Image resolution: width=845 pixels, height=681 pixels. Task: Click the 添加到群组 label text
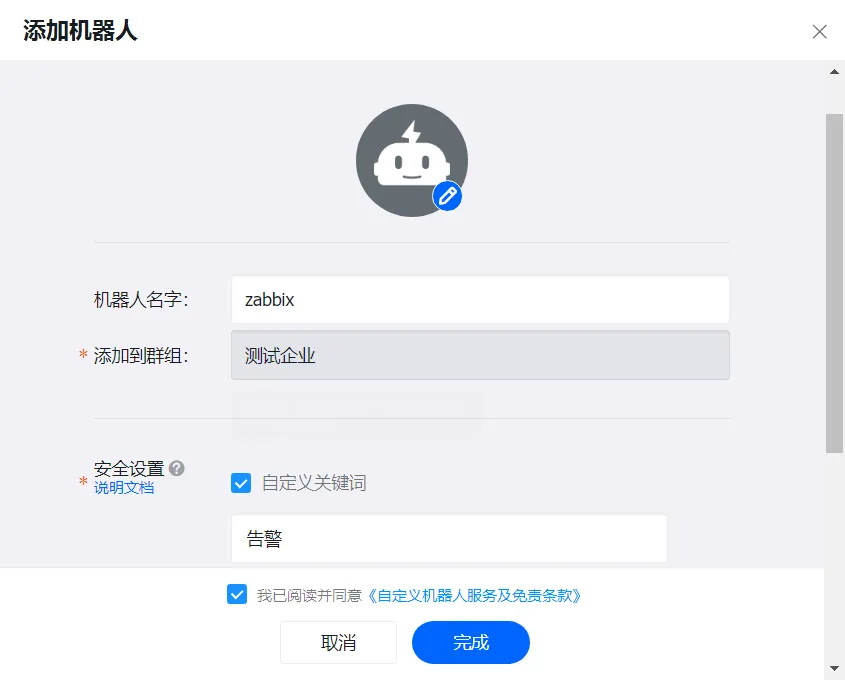click(x=141, y=355)
